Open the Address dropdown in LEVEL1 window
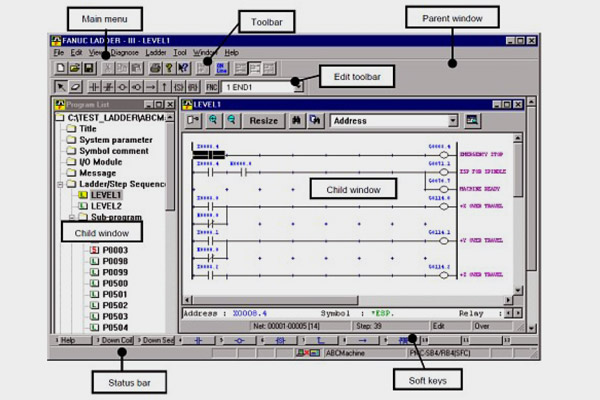Image resolution: width=600 pixels, height=400 pixels. click(453, 121)
